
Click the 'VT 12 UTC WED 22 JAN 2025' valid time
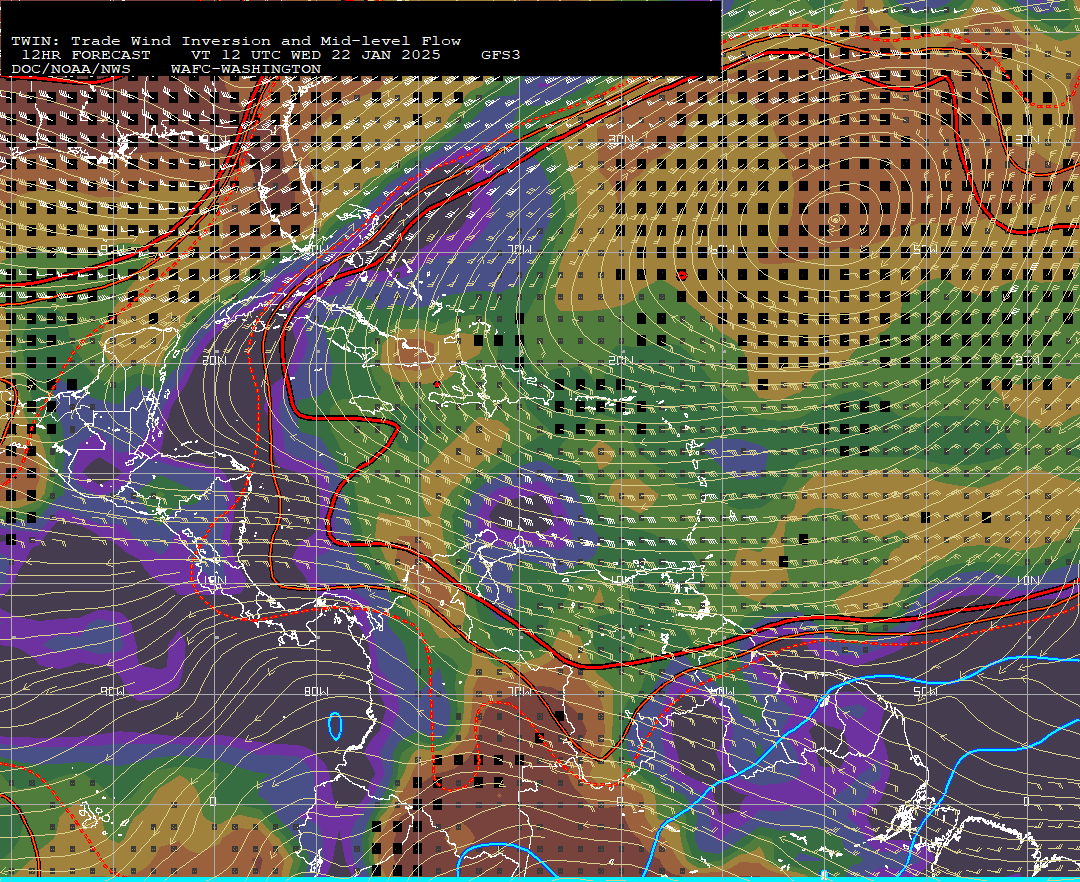tap(315, 55)
